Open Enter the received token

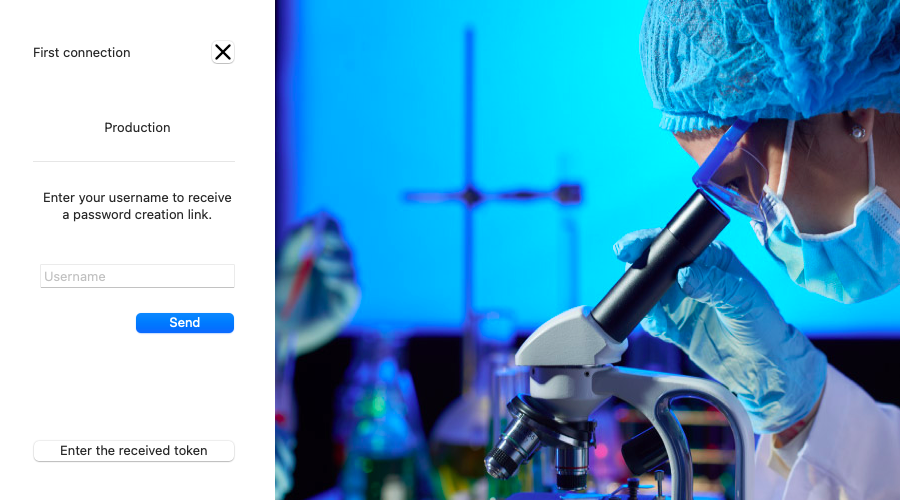coord(134,451)
